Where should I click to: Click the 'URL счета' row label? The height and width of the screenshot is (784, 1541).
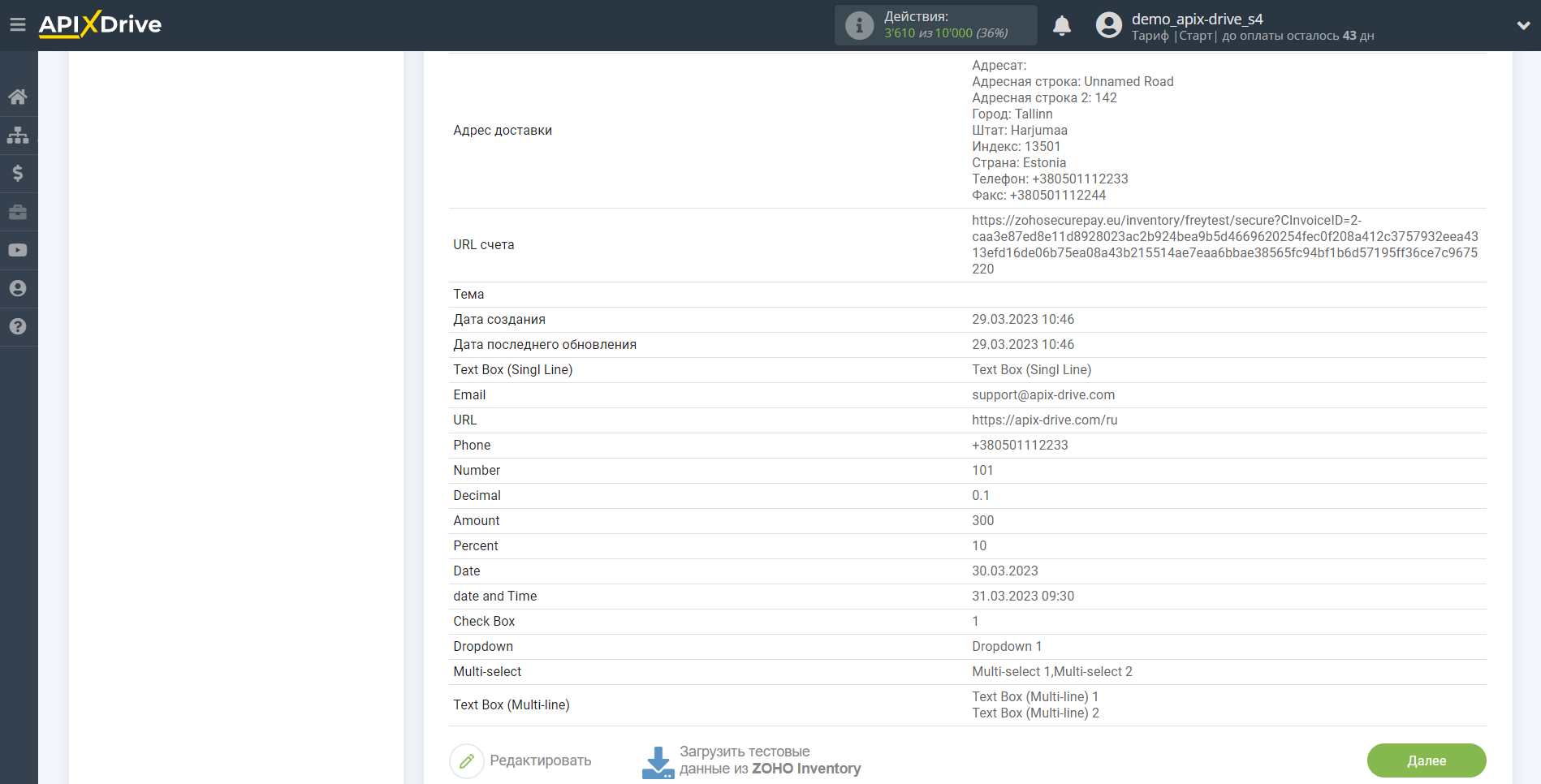pos(484,244)
